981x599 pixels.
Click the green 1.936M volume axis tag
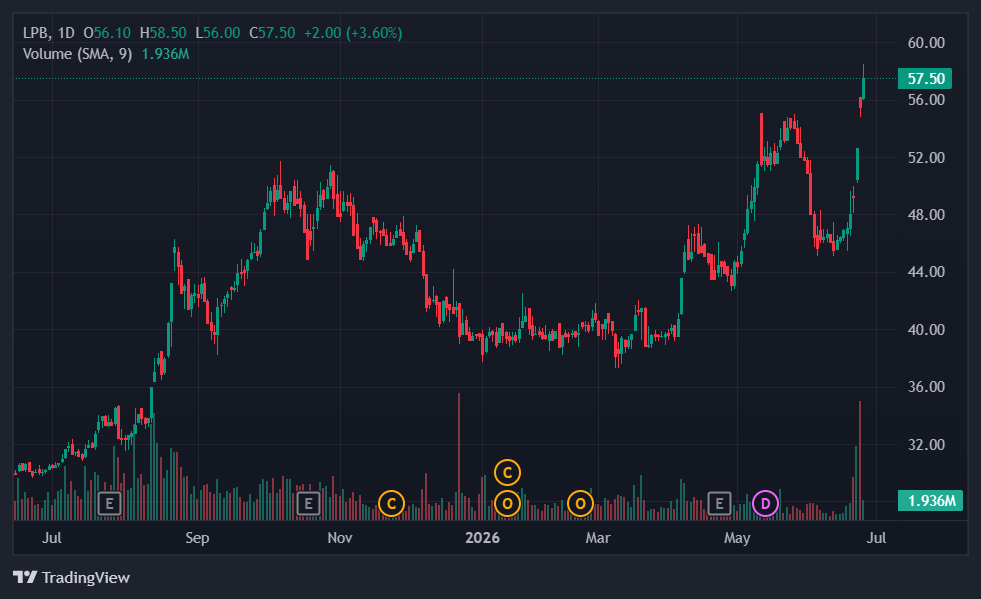pyautogui.click(x=930, y=501)
